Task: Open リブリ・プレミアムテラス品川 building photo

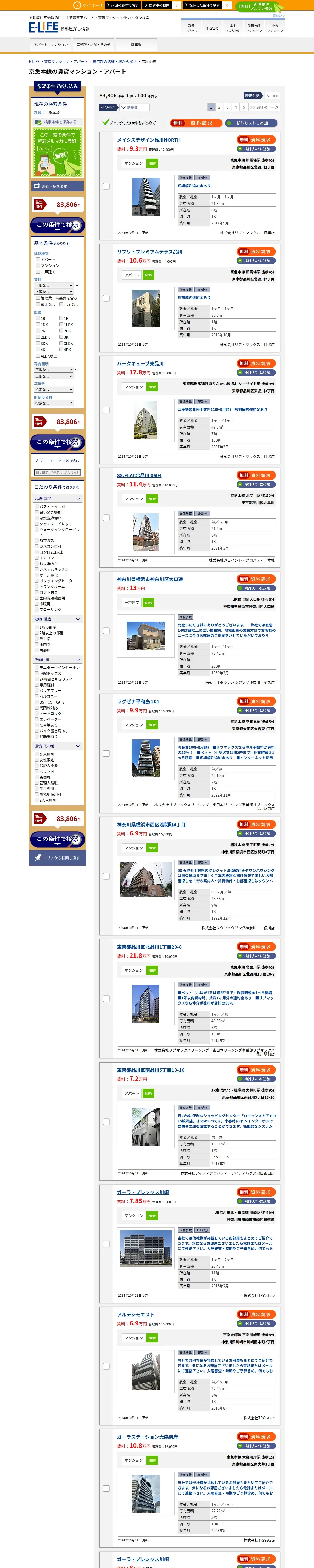Action: pos(146,309)
